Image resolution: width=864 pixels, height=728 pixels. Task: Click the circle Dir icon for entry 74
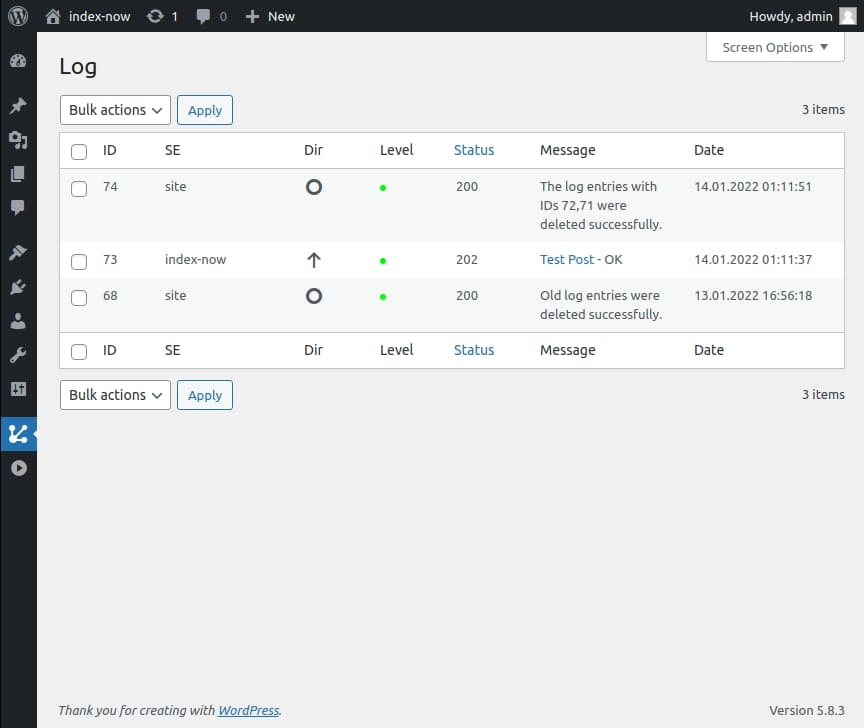314,187
